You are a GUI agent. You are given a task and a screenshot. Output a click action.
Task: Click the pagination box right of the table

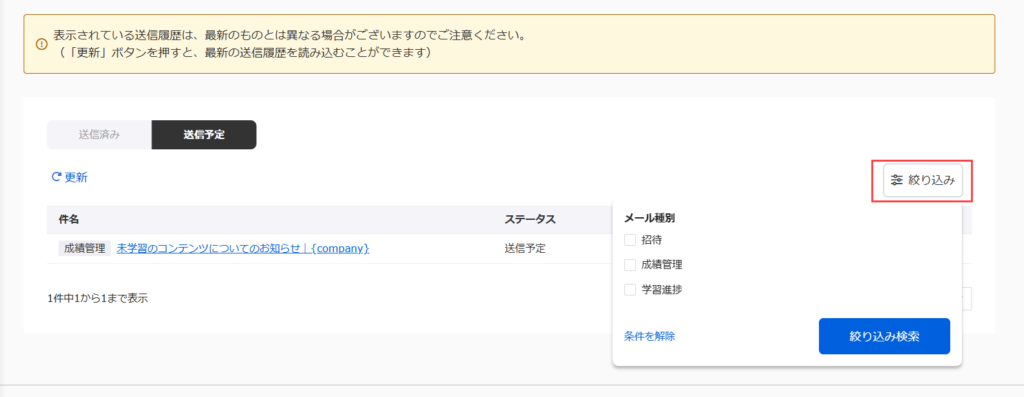tap(967, 298)
